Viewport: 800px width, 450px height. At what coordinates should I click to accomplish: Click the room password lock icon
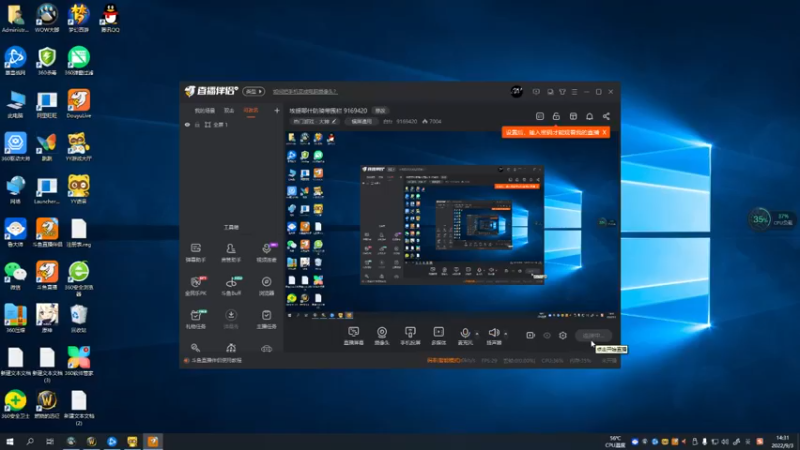point(556,116)
